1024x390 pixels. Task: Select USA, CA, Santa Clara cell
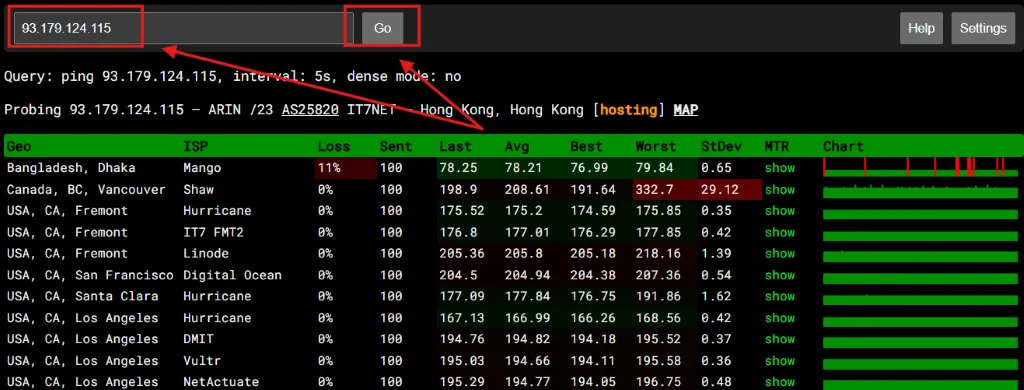coord(82,297)
